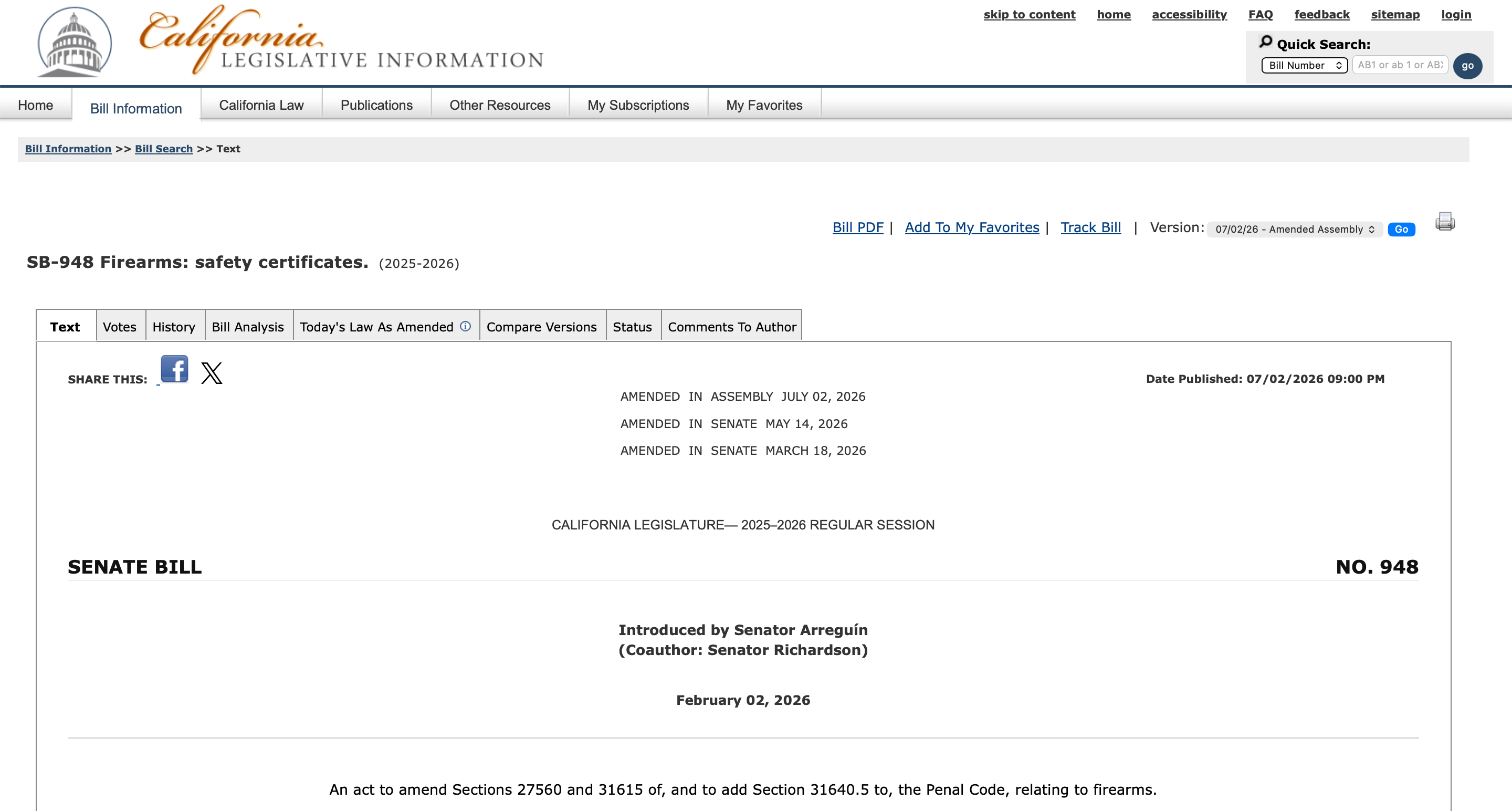Open the California Law menu
The image size is (1512, 811).
(261, 105)
